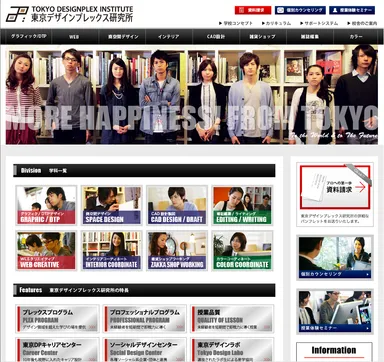The width and height of the screenshot is (384, 362).
Task: Open the PROFESSIONAL PROGRAM feature card
Action: click(x=145, y=319)
